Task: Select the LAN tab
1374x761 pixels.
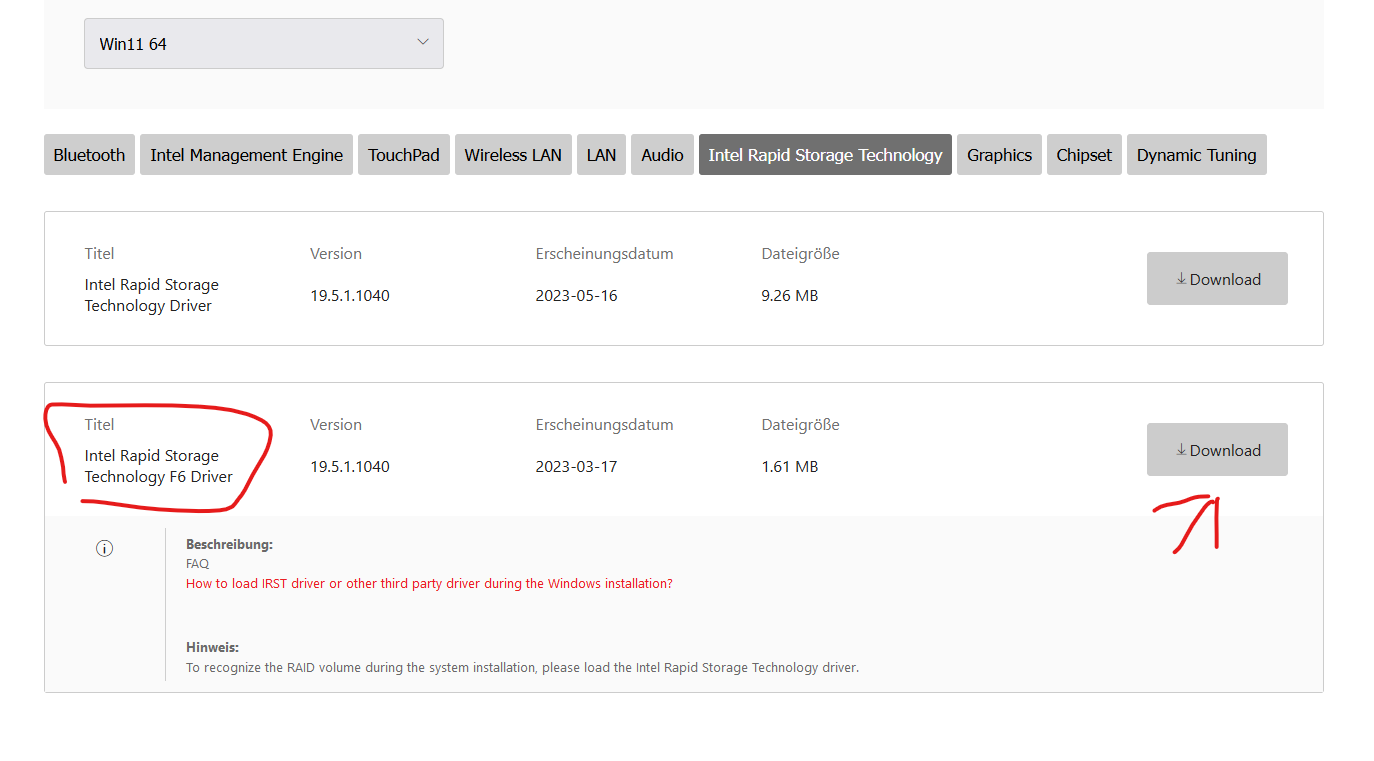Action: click(601, 155)
